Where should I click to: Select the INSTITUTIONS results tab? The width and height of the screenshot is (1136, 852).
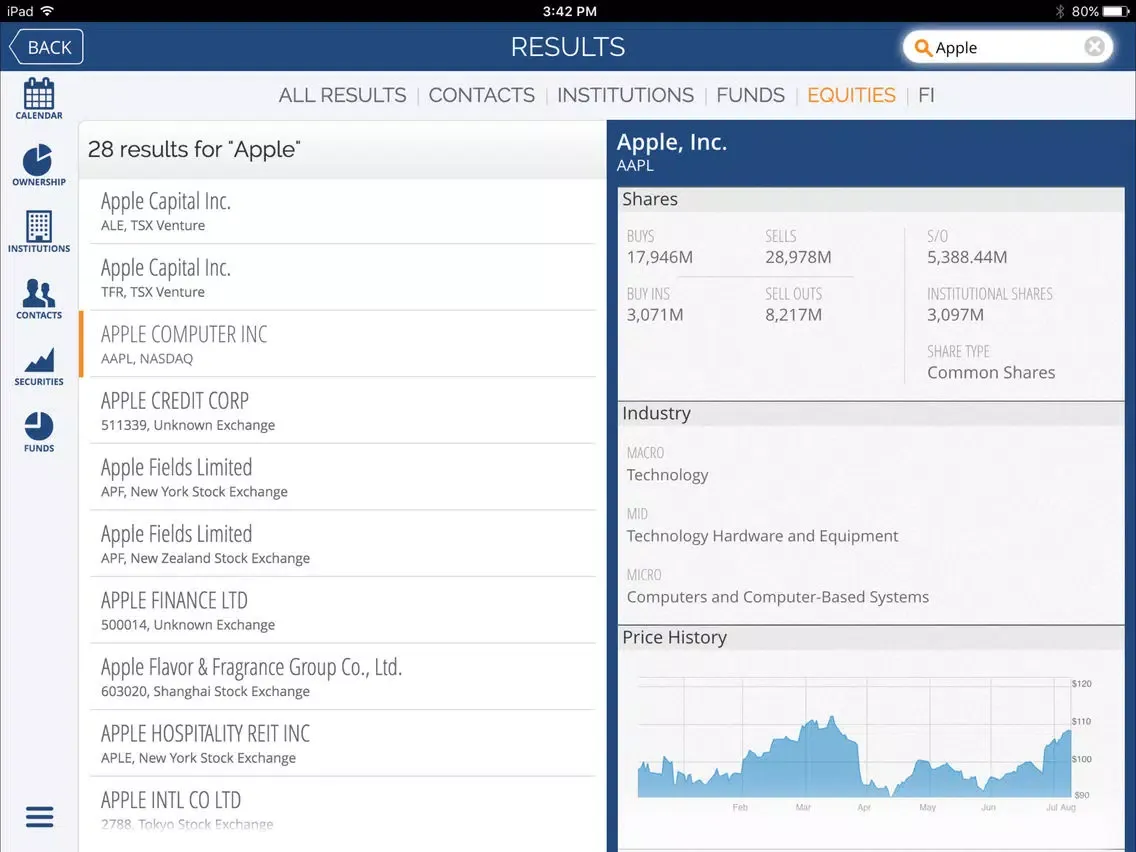[625, 95]
